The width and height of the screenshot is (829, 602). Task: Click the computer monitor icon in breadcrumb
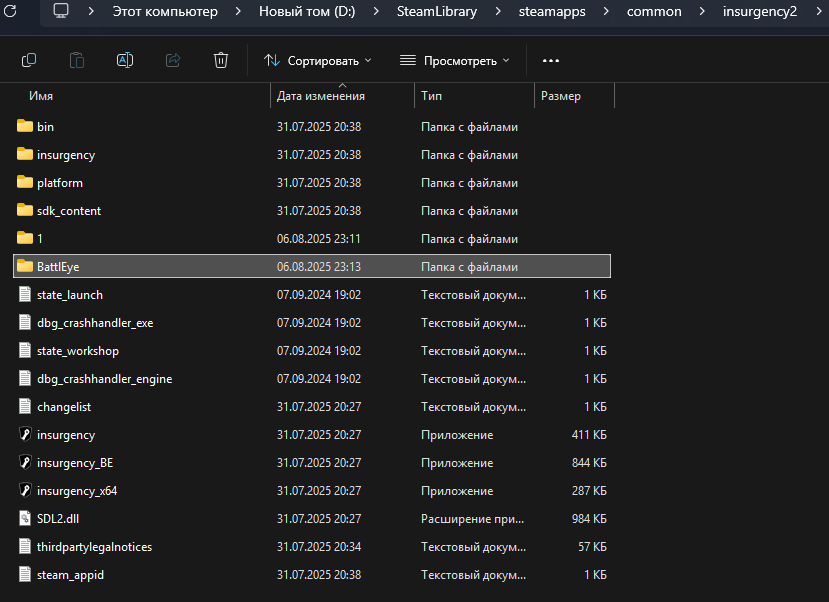point(61,11)
